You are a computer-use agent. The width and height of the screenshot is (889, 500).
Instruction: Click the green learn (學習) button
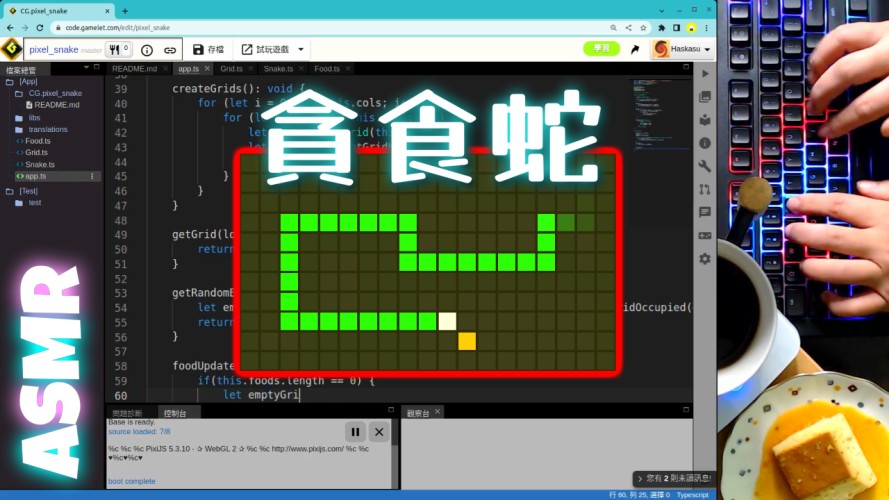601,48
